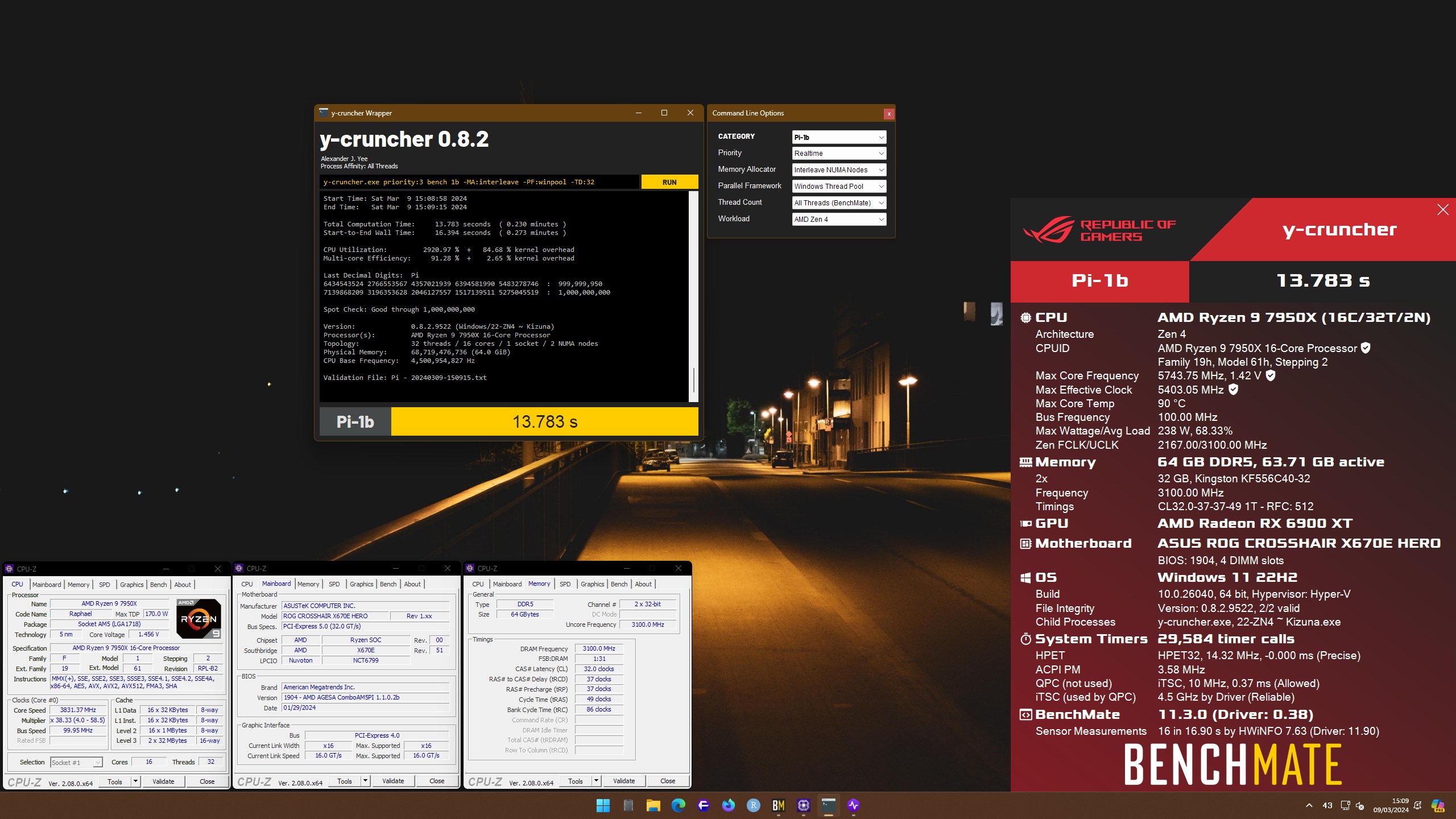Open the Selection Socket #1 dropdown
The image size is (1456, 819).
point(76,763)
